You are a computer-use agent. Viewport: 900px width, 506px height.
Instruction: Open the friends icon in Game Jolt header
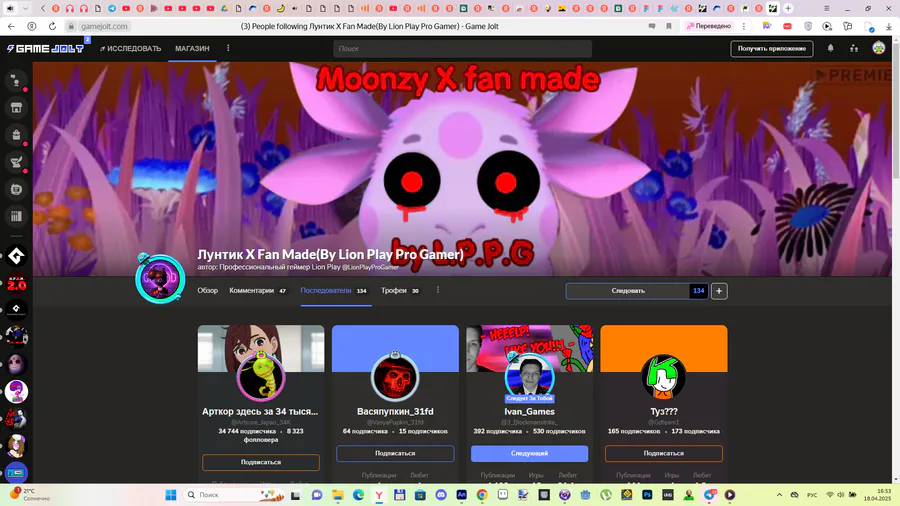pyautogui.click(x=854, y=49)
